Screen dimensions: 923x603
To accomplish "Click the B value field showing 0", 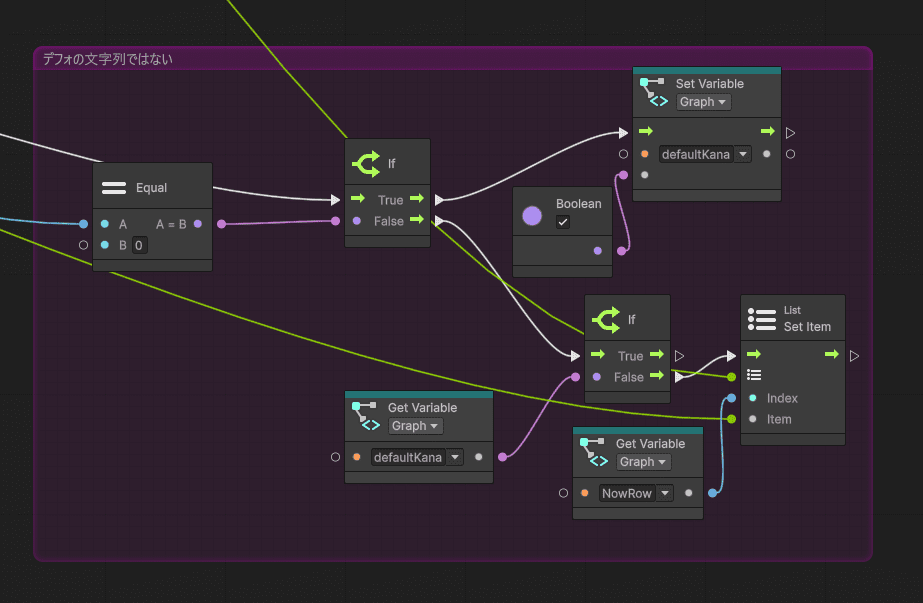I will point(139,246).
